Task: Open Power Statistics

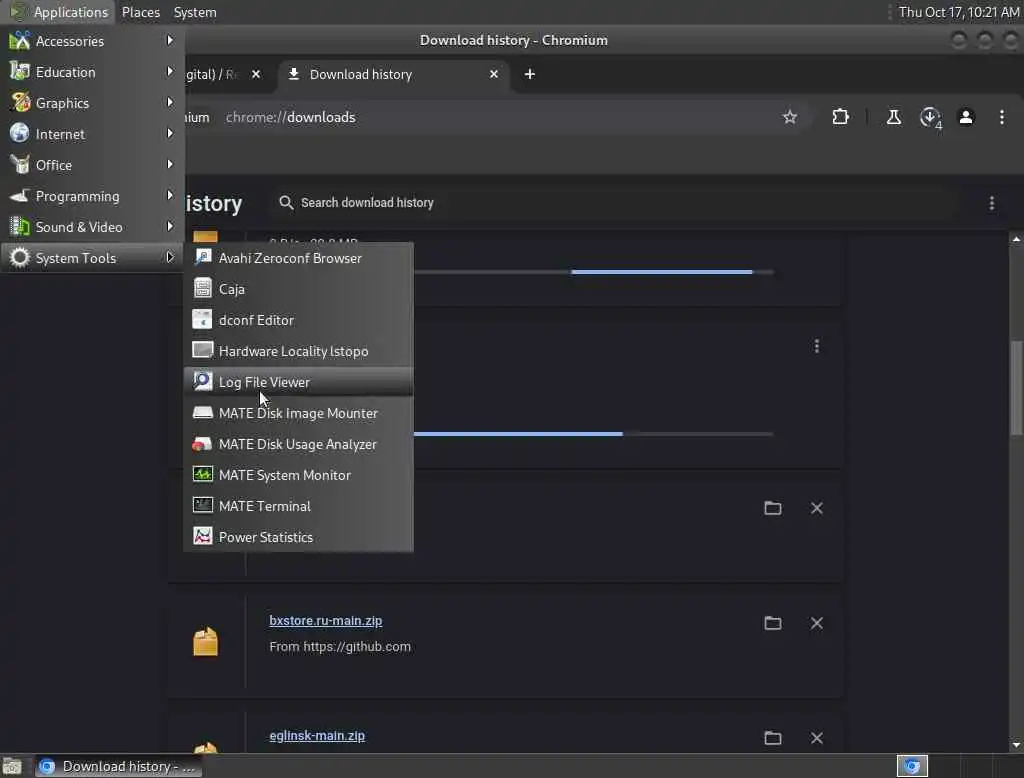Action: (x=298, y=537)
